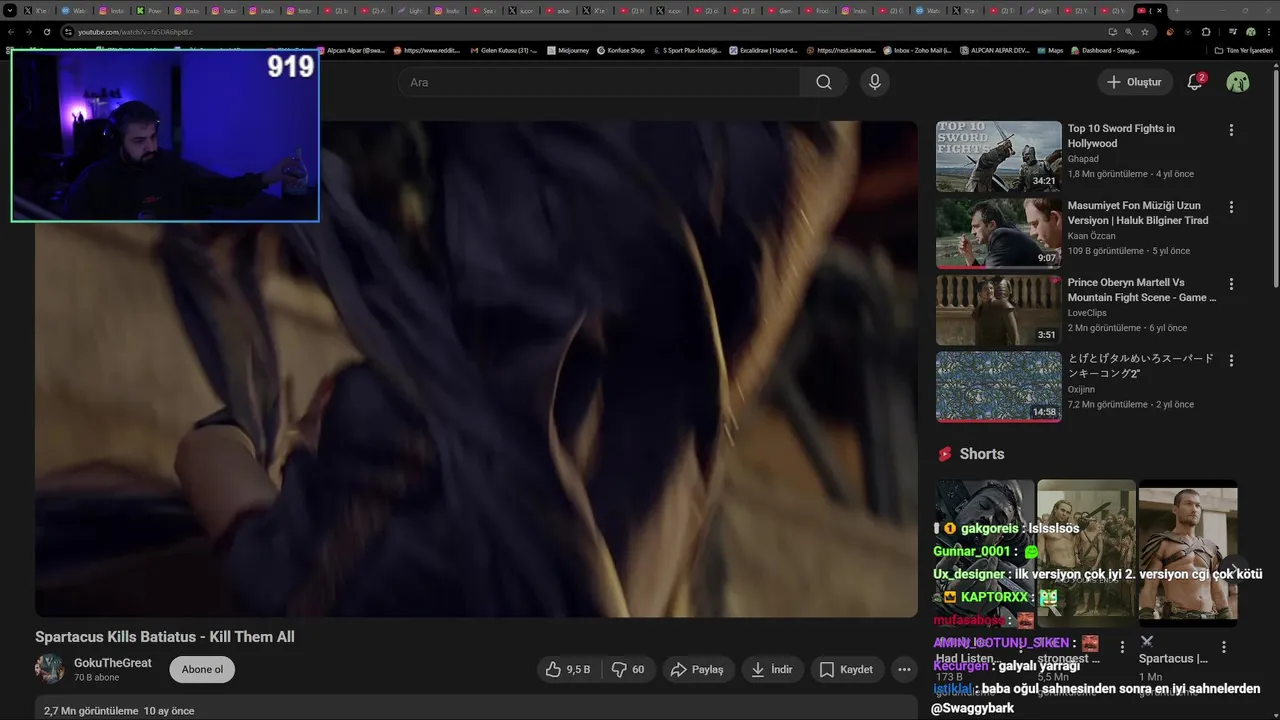Click the Ghapad channel name
1280x720 pixels.
[1083, 159]
